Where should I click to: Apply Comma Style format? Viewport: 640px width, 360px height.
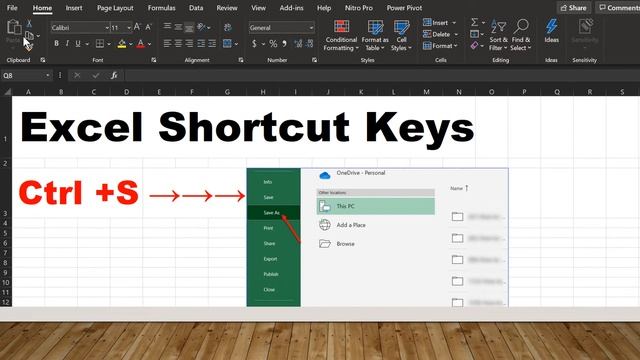[284, 43]
